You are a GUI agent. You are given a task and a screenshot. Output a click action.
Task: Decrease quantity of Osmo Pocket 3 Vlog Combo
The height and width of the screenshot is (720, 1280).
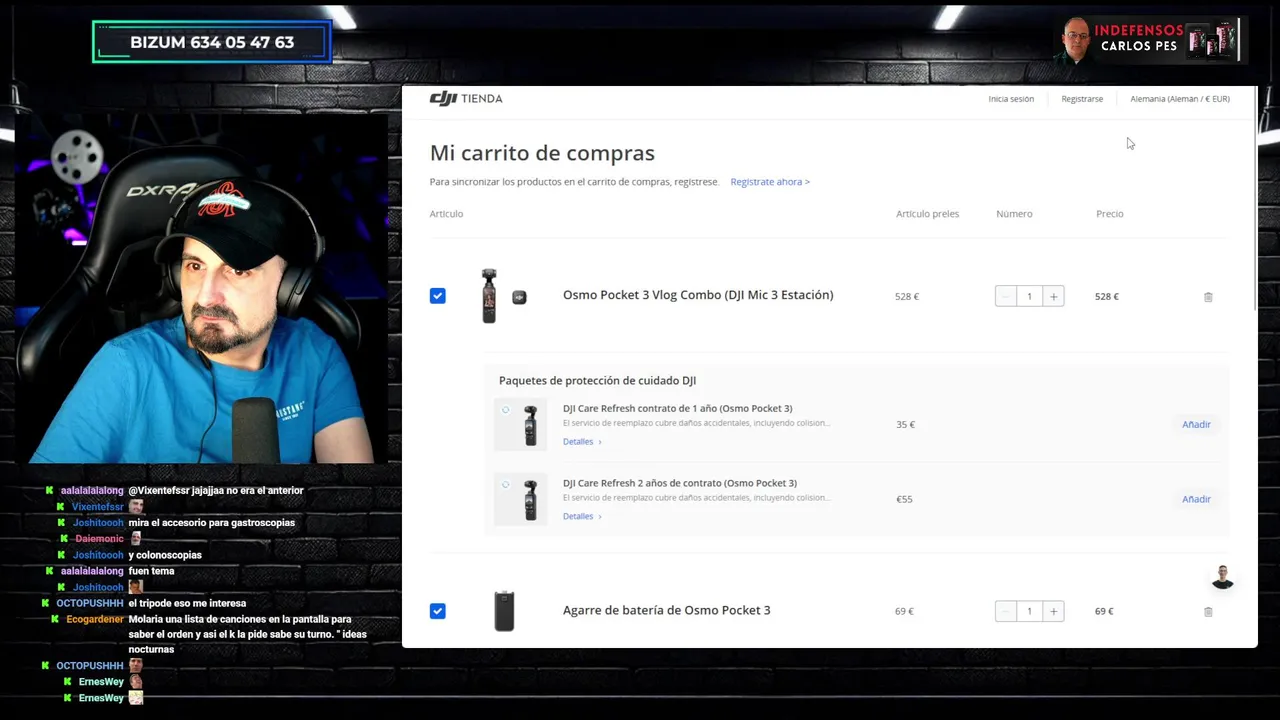coord(1006,296)
